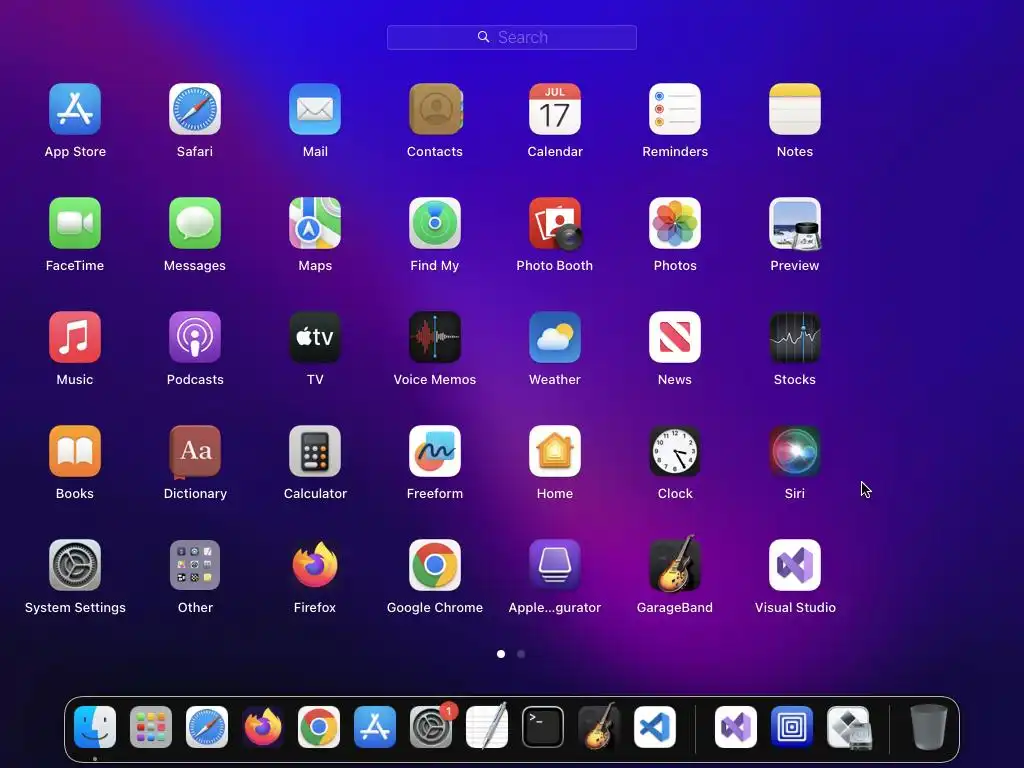Open Firefox from the Dock
Image resolution: width=1024 pixels, height=768 pixels.
[263, 727]
